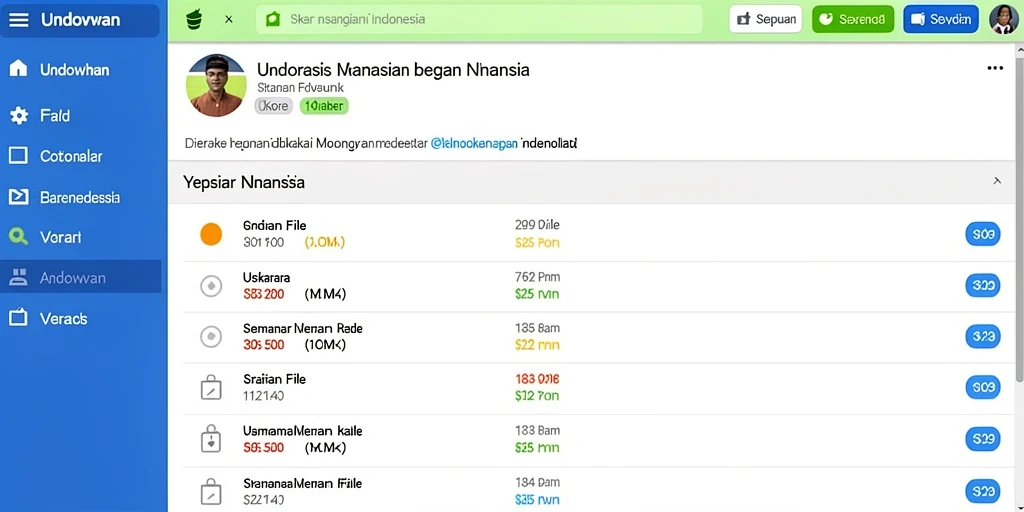
Task: Select the Cotonalar square icon
Action: (x=18, y=156)
